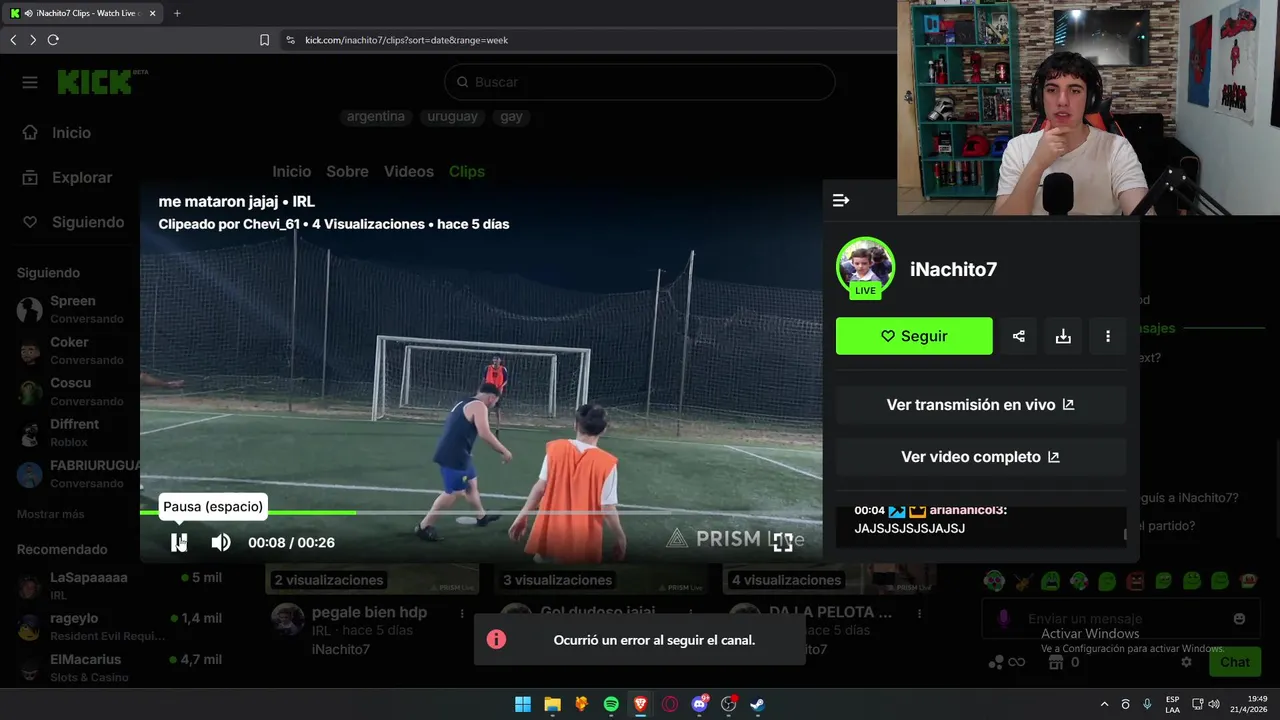Click the argentina tag
The height and width of the screenshot is (720, 1280).
tap(376, 116)
